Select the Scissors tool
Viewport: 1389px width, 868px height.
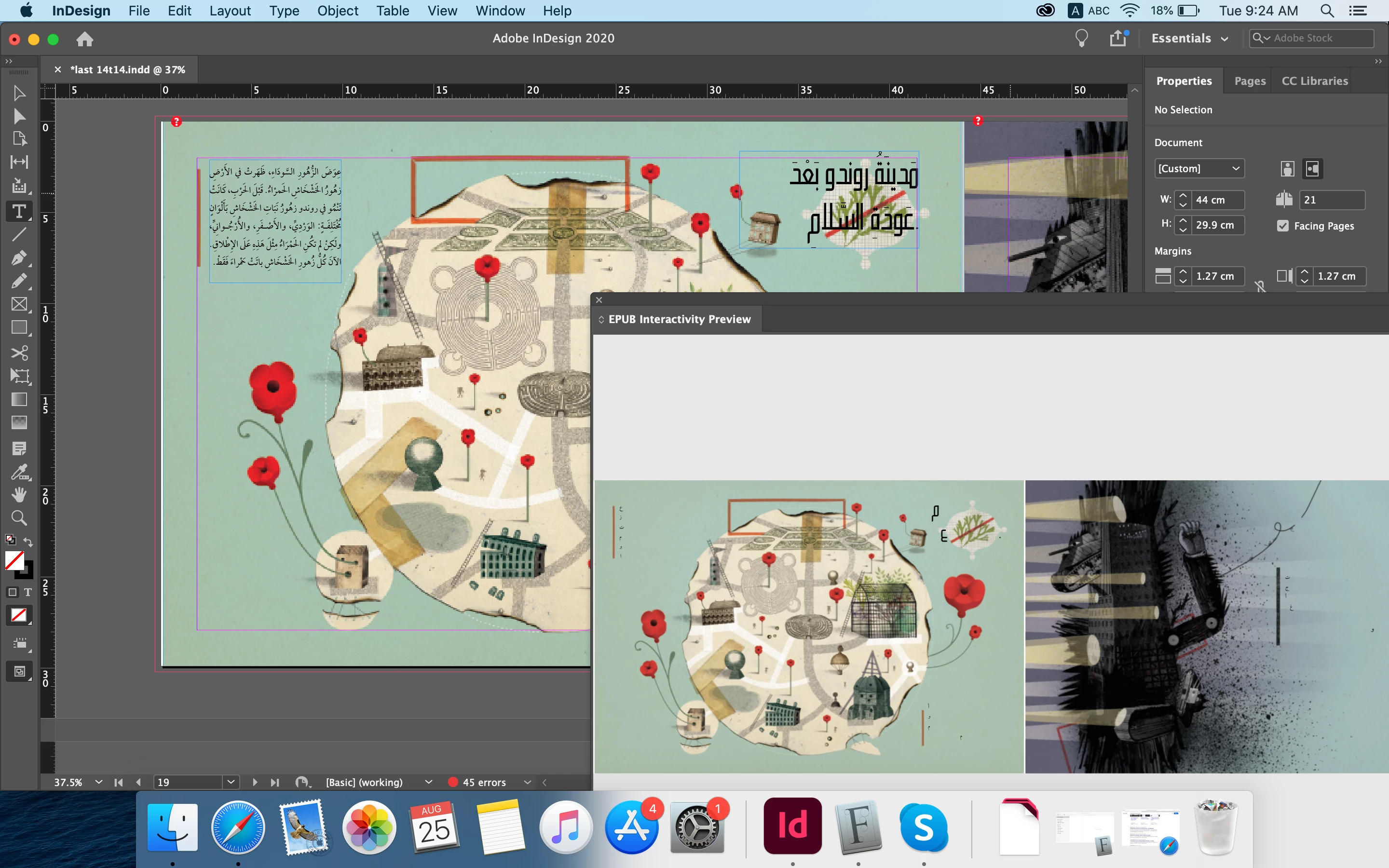(x=19, y=352)
